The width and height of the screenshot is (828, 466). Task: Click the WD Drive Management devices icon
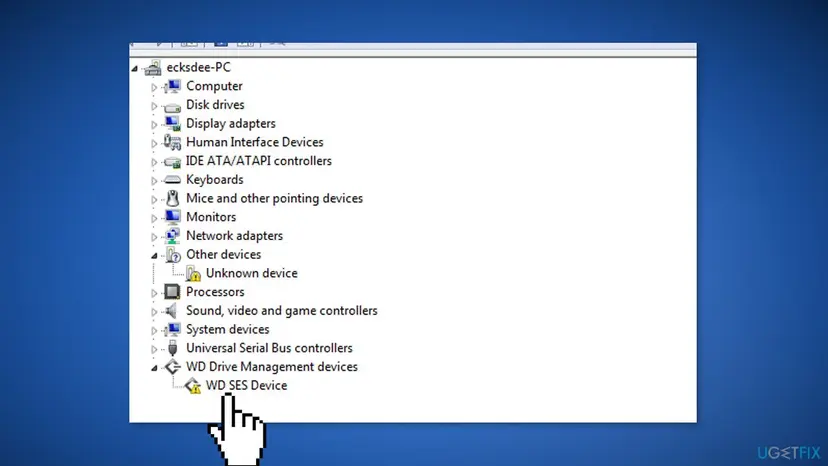point(172,367)
